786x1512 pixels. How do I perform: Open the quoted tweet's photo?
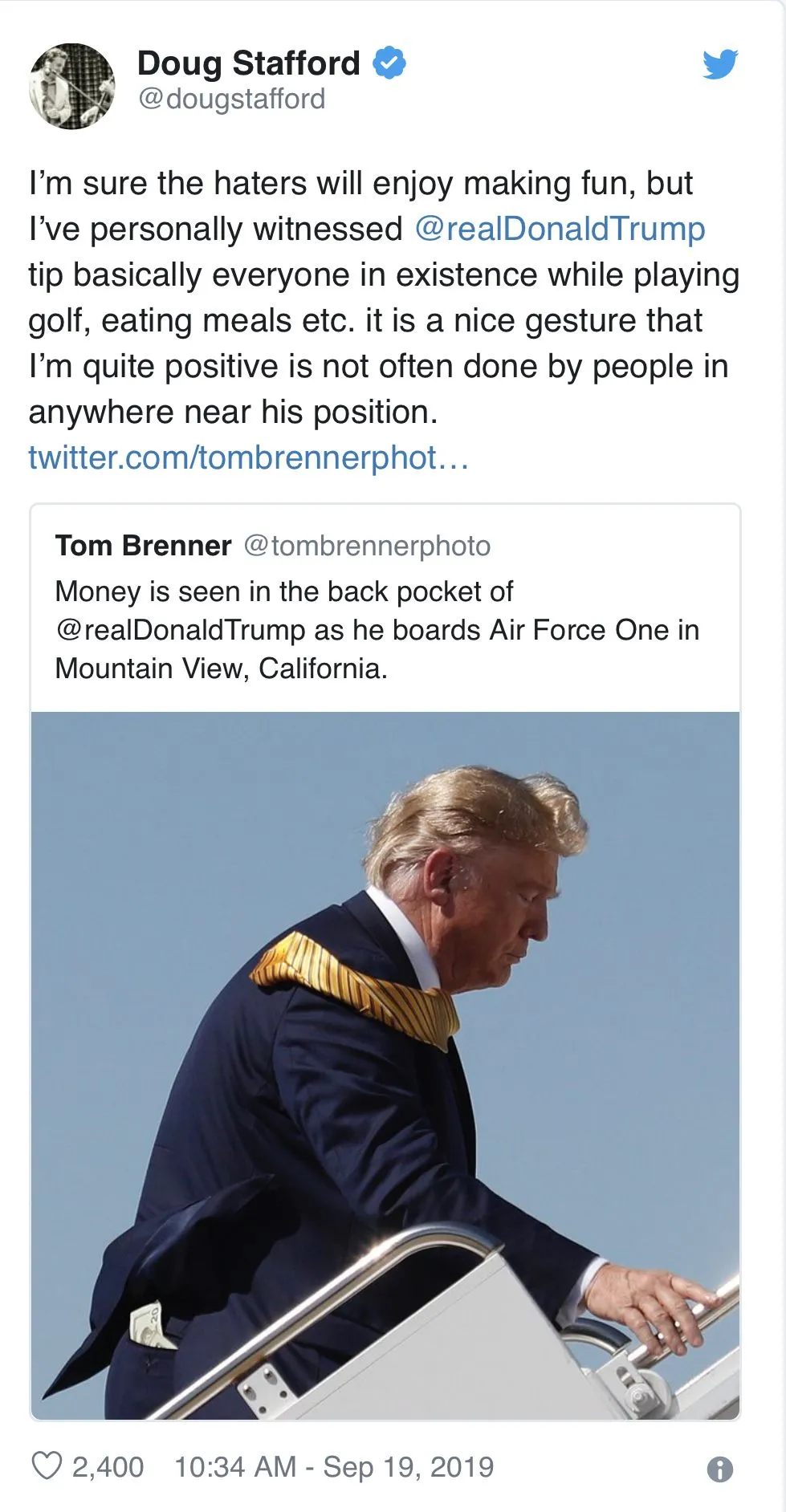pyautogui.click(x=385, y=1065)
